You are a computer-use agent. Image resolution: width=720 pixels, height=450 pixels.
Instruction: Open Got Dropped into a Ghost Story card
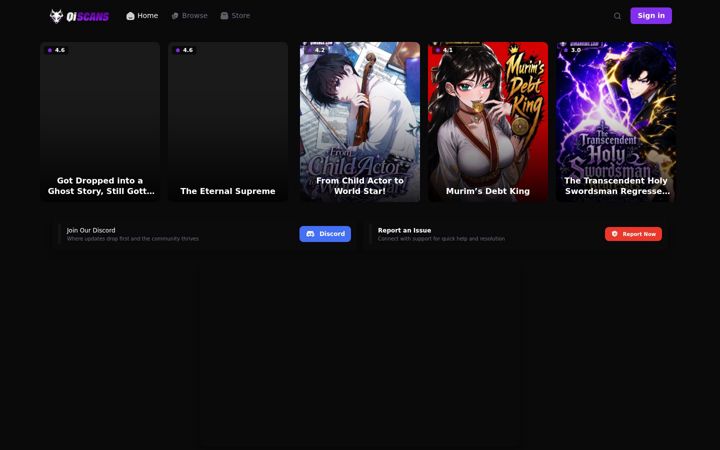click(100, 122)
